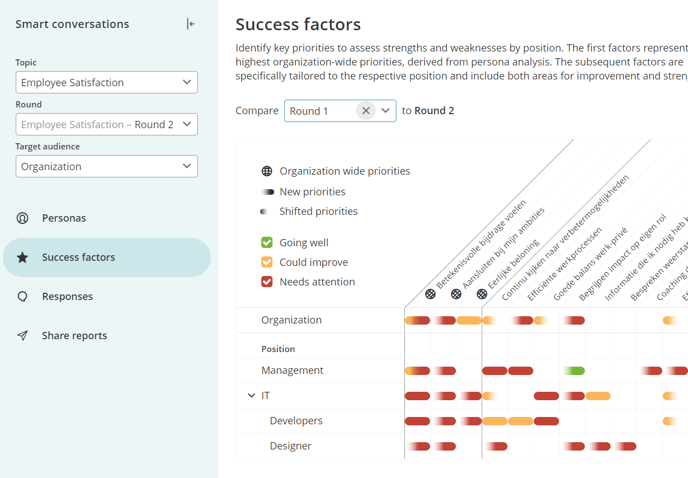Image resolution: width=688 pixels, height=478 pixels.
Task: Collapse the IT position row
Action: click(x=251, y=395)
